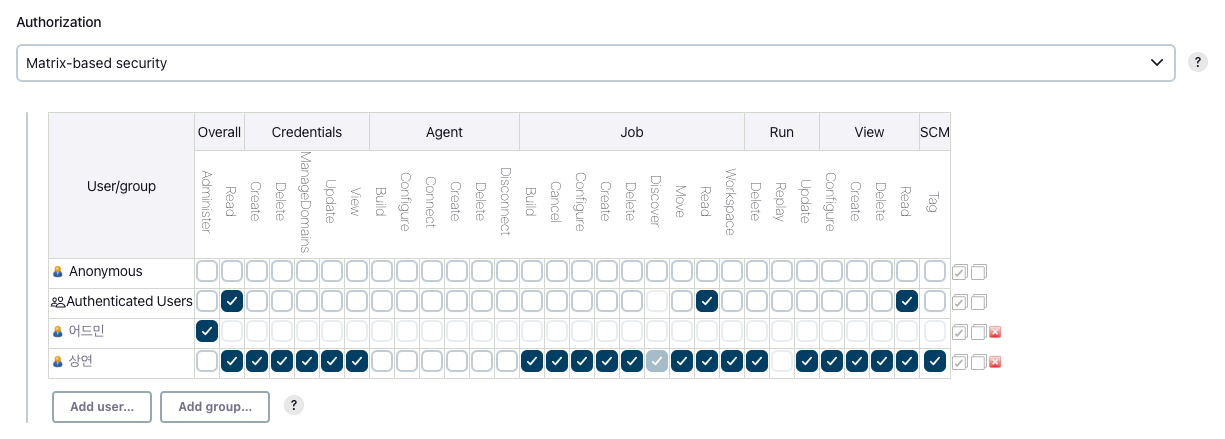Viewport: 1225px width, 439px height.
Task: Uncheck Overall Administer for 어드민
Action: click(x=207, y=331)
